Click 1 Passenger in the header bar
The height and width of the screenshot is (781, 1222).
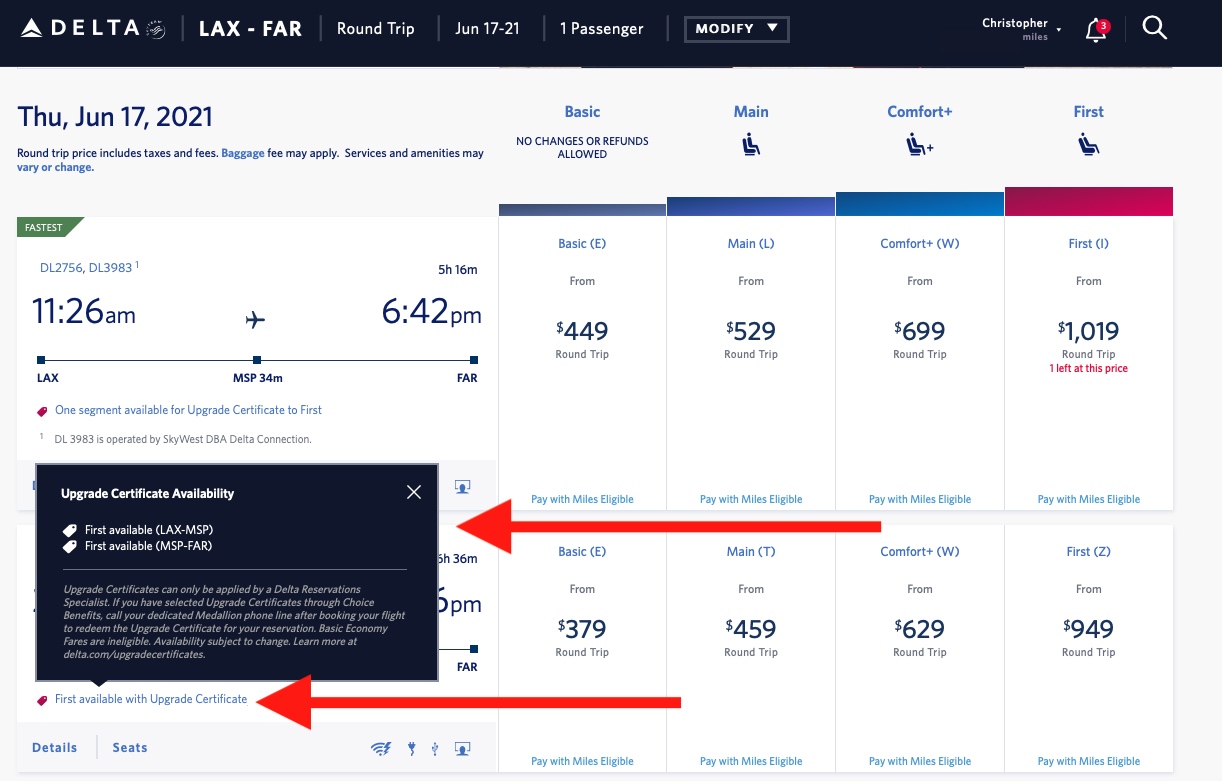pos(602,29)
